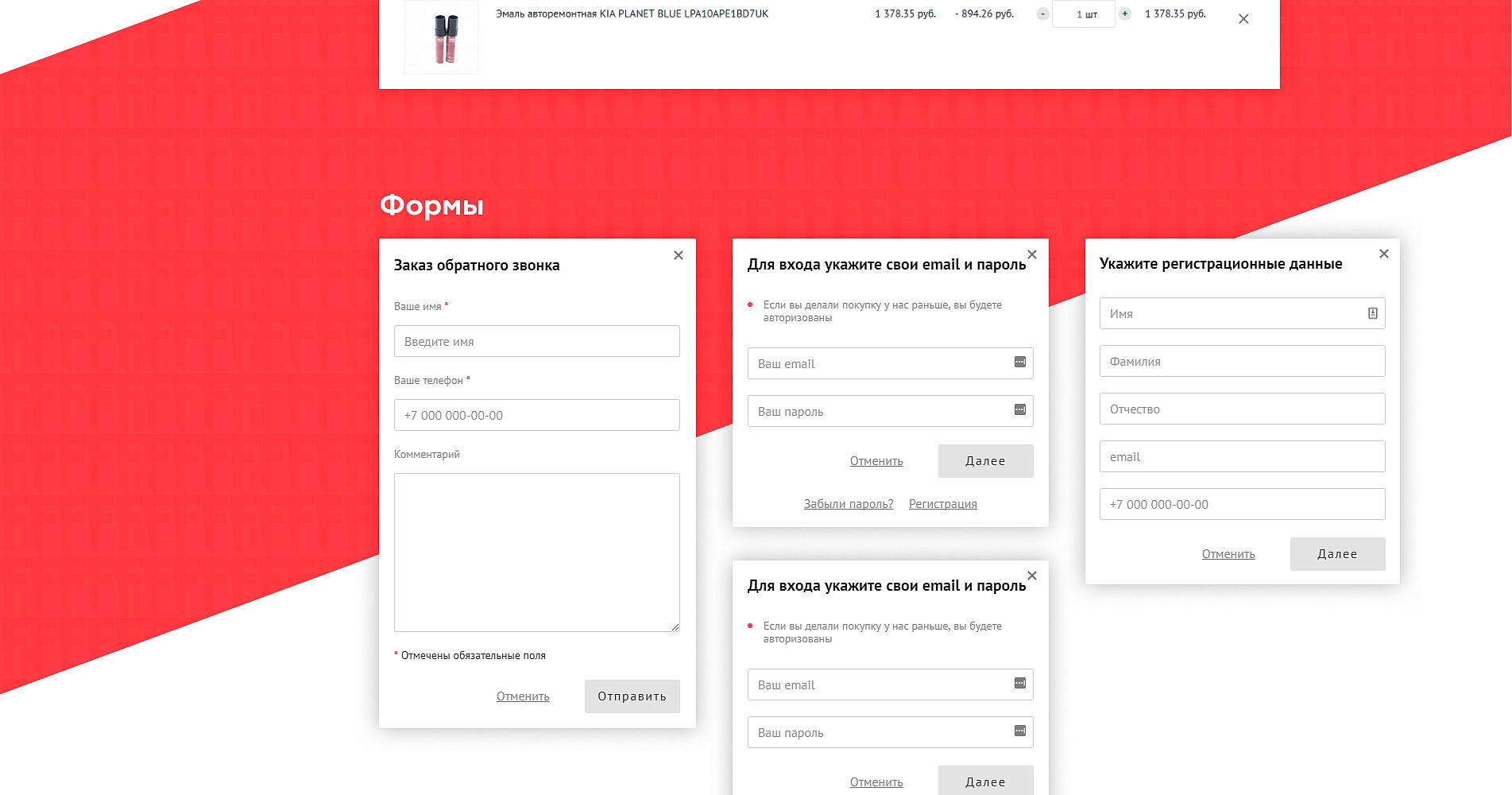Click autofill icon in upper Ваш email field
The height and width of the screenshot is (795, 1512).
(x=1020, y=363)
